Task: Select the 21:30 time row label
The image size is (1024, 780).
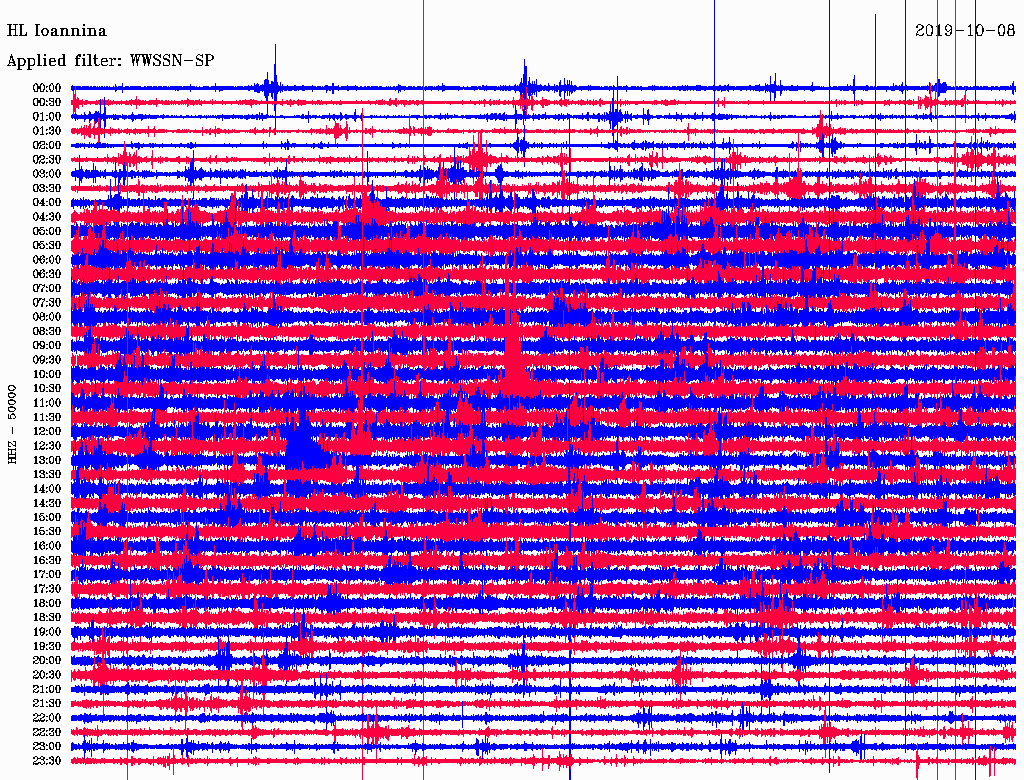Action: tap(47, 704)
